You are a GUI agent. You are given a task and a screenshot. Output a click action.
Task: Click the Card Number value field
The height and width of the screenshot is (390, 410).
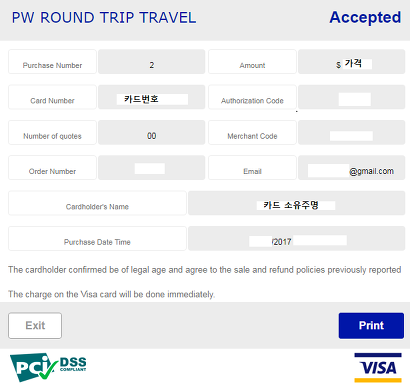click(x=152, y=97)
